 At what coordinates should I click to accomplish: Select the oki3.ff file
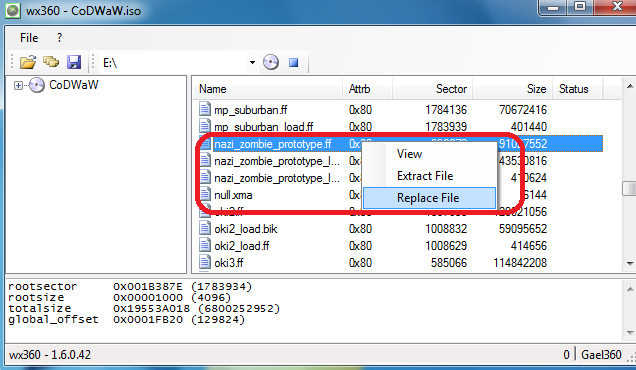point(229,263)
